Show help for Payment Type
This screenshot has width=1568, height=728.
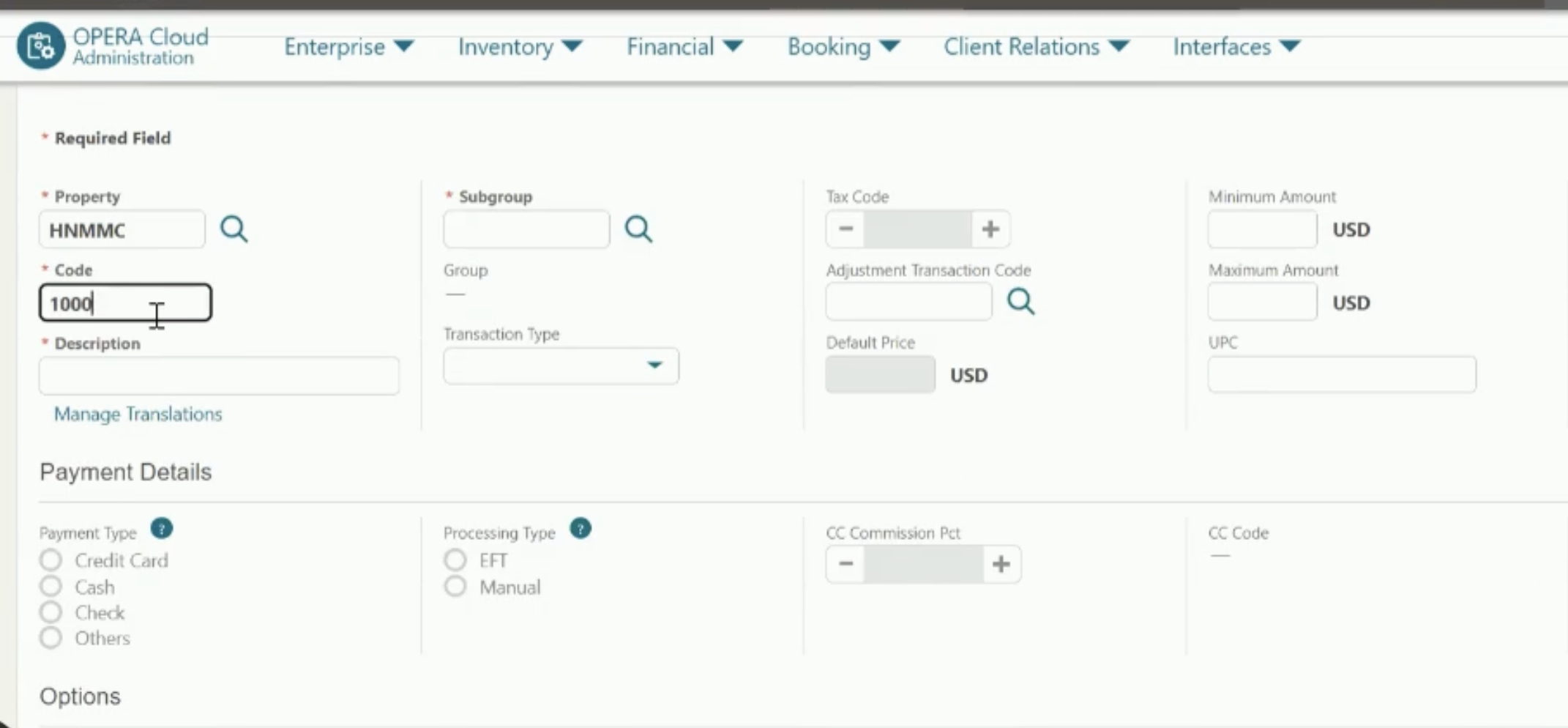[161, 528]
